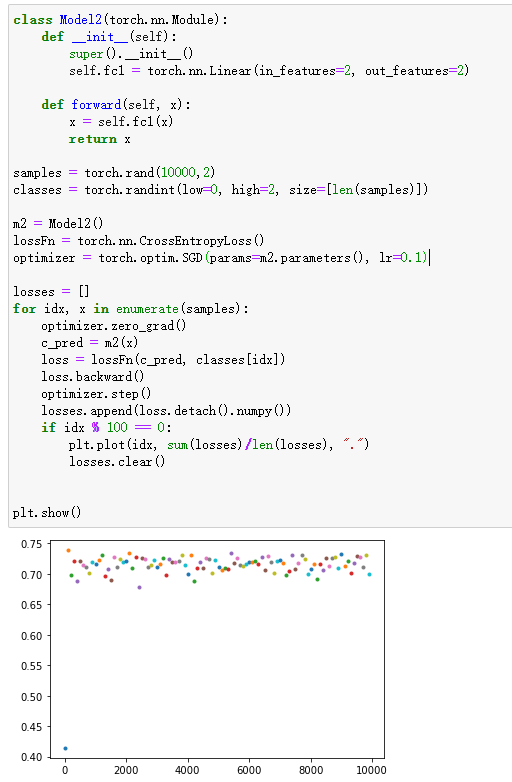This screenshot has height=782, width=512.
Task: Click the self.fc1 Linear layer line
Action: tap(269, 71)
